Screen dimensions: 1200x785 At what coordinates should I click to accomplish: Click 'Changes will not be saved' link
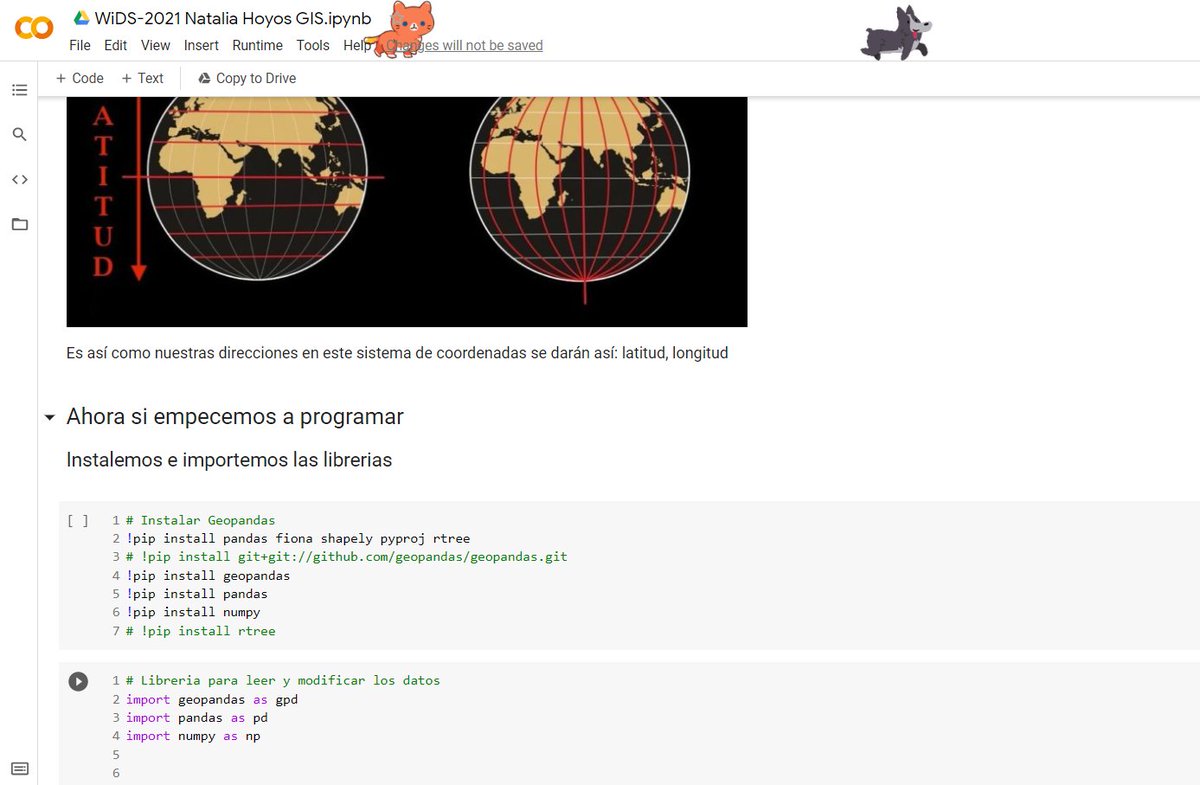click(x=465, y=45)
